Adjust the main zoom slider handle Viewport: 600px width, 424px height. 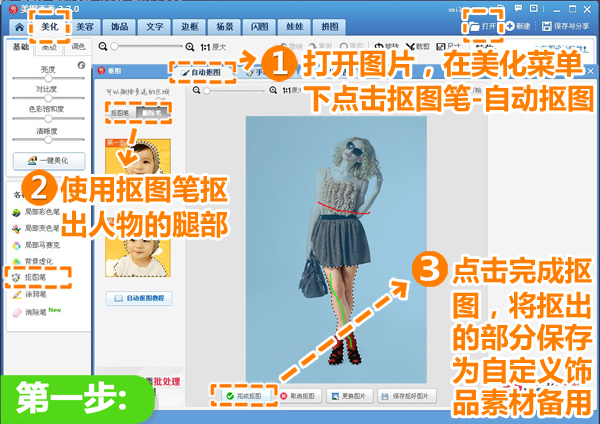click(114, 46)
